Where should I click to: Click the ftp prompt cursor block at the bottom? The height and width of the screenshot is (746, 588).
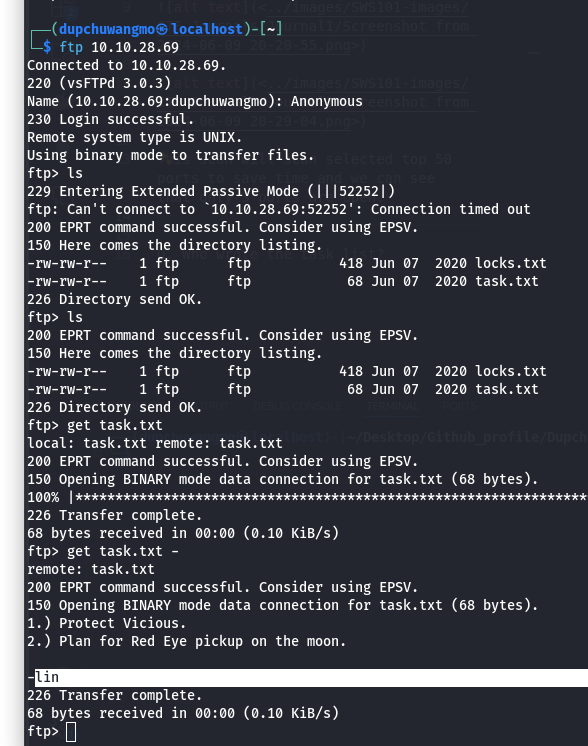click(x=71, y=732)
